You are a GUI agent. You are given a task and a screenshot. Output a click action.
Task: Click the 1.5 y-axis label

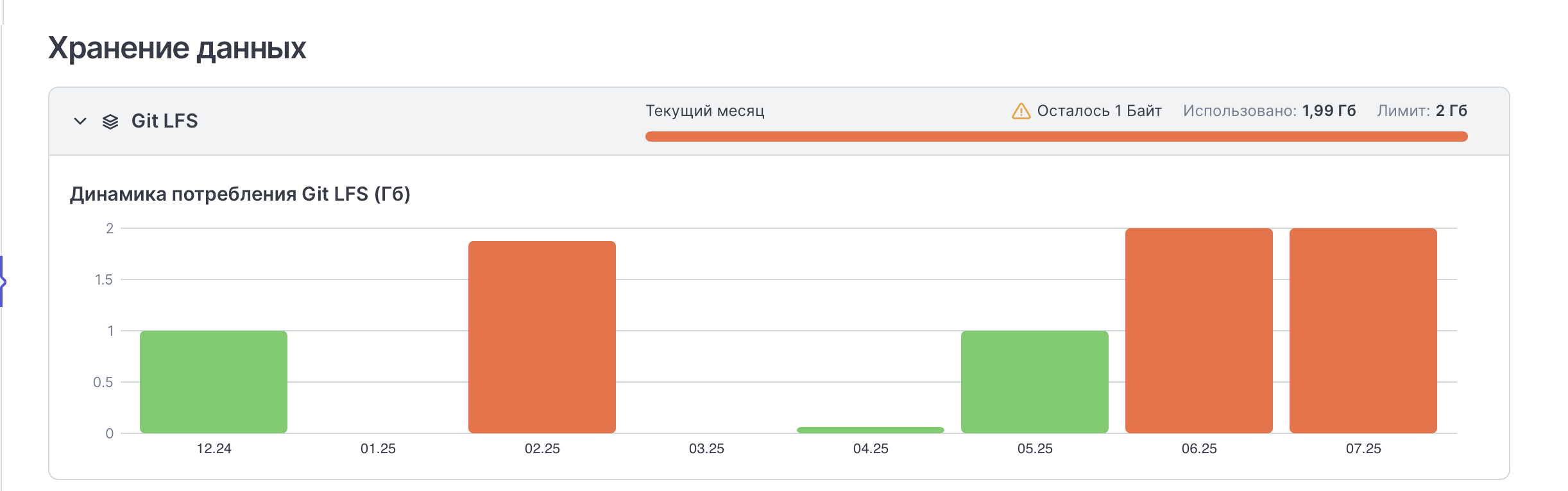[x=104, y=279]
